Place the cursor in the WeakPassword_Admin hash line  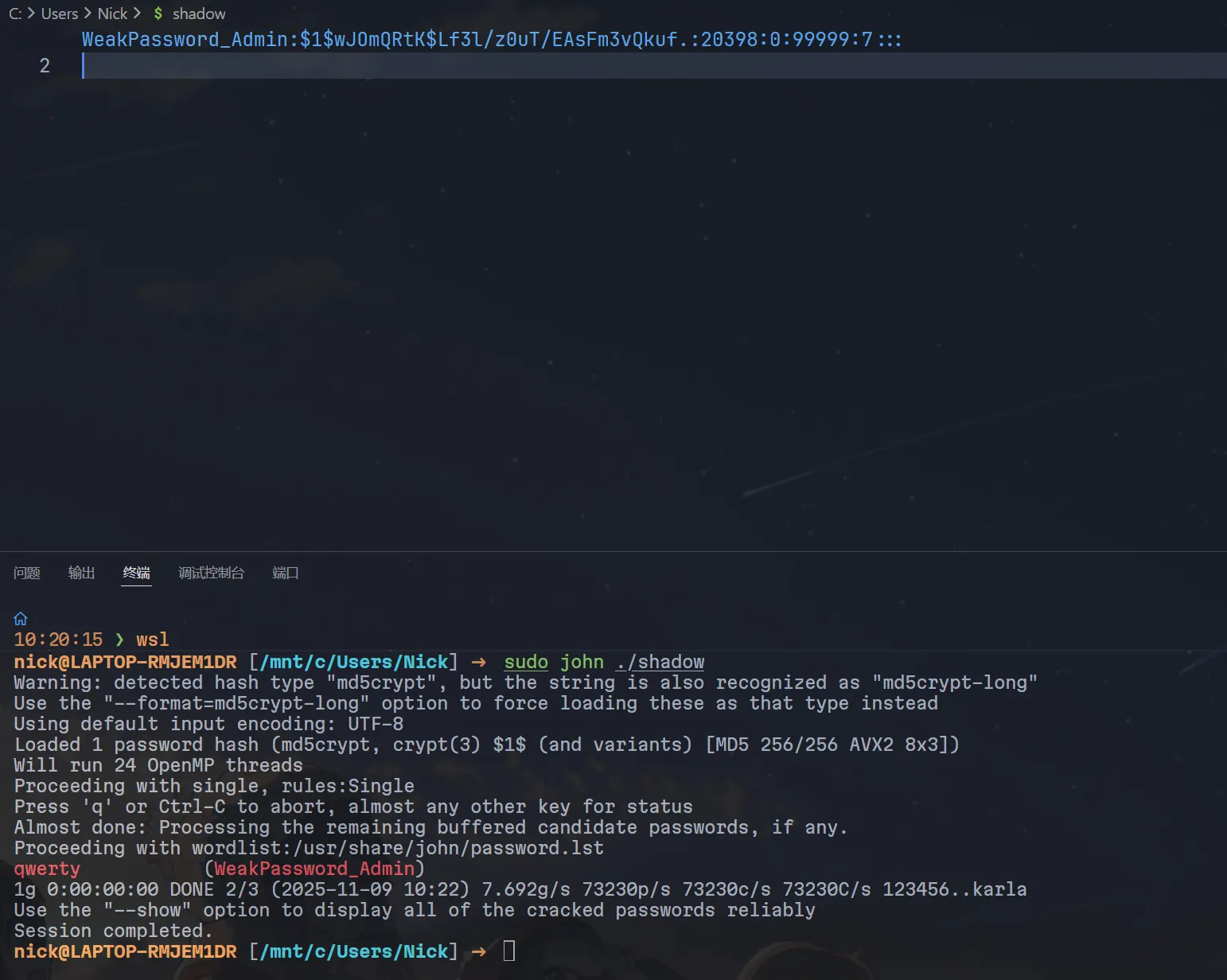pos(491,40)
